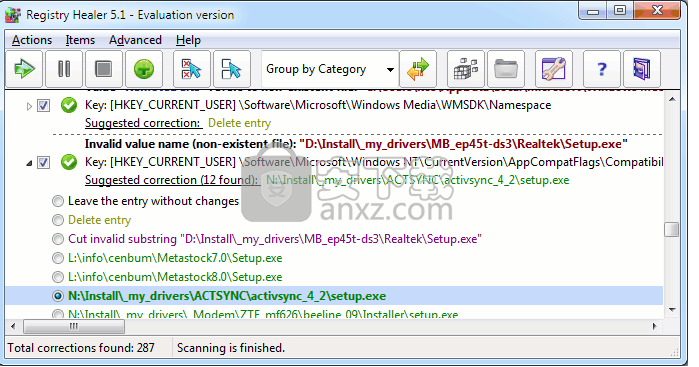Maximize the Registry Healer window
Image resolution: width=699 pixels, height=367 pixels.
click(x=620, y=11)
